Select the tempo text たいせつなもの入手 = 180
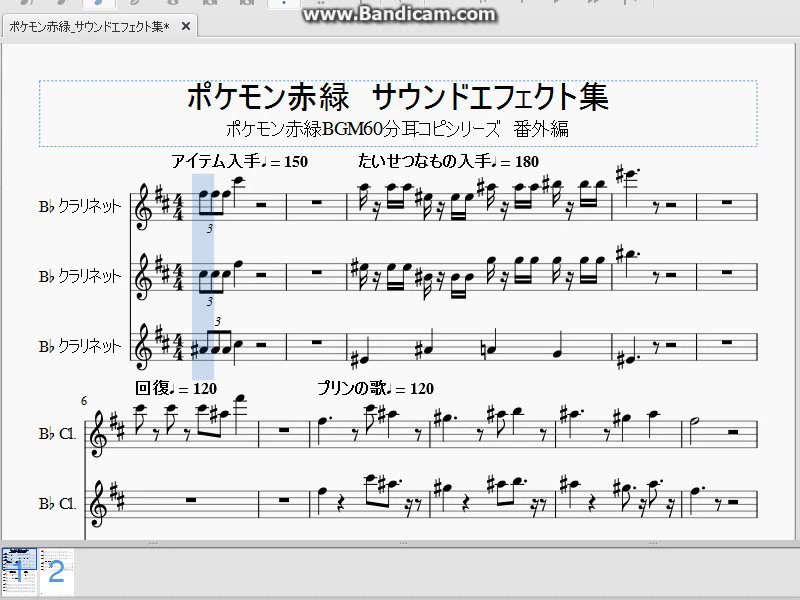Viewport: 800px width, 600px height. click(x=448, y=161)
